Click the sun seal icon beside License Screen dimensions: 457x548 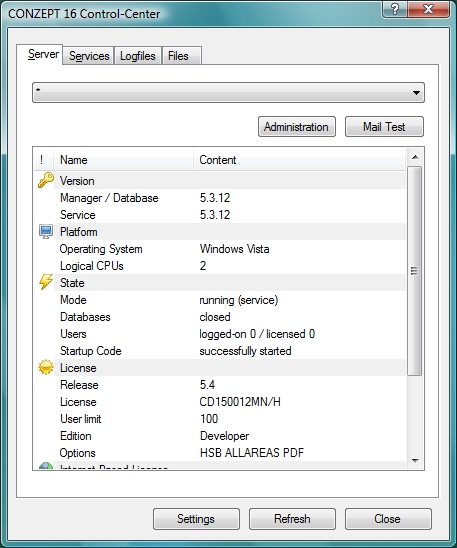46,367
